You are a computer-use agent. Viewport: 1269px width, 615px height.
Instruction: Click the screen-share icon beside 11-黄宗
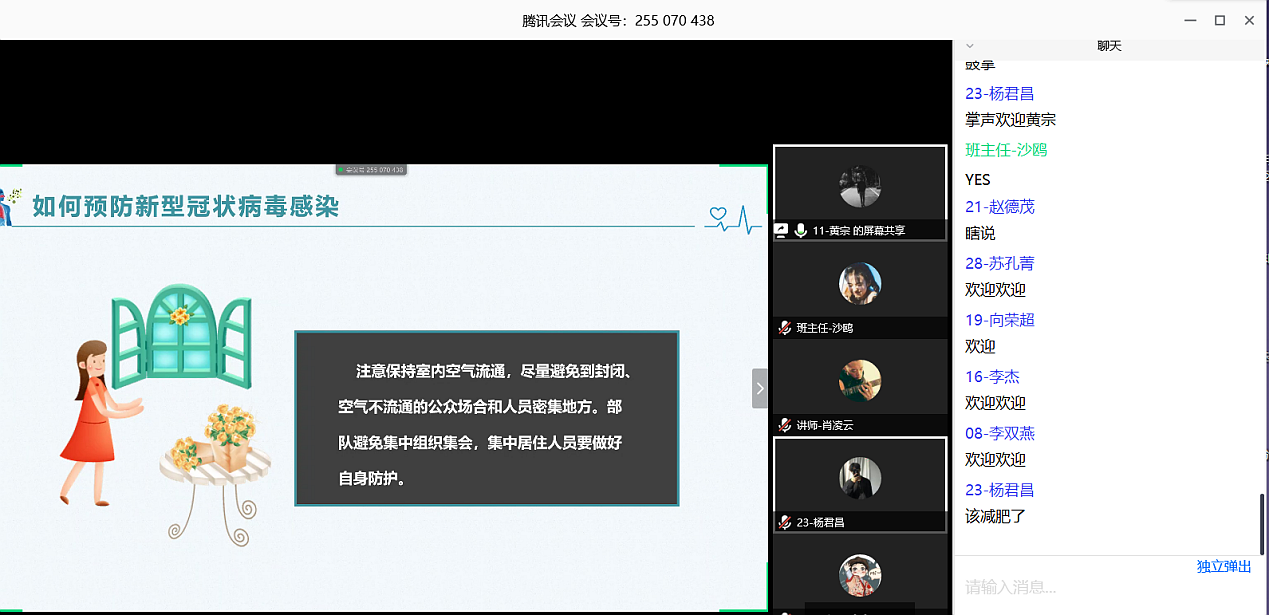tap(782, 230)
